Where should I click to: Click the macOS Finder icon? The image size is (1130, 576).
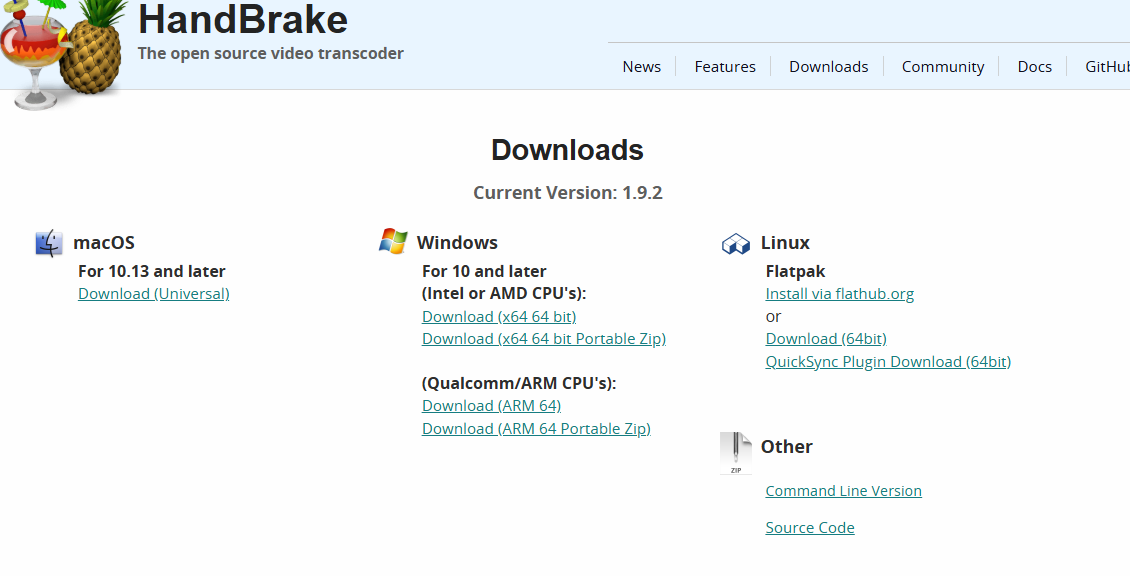[49, 244]
